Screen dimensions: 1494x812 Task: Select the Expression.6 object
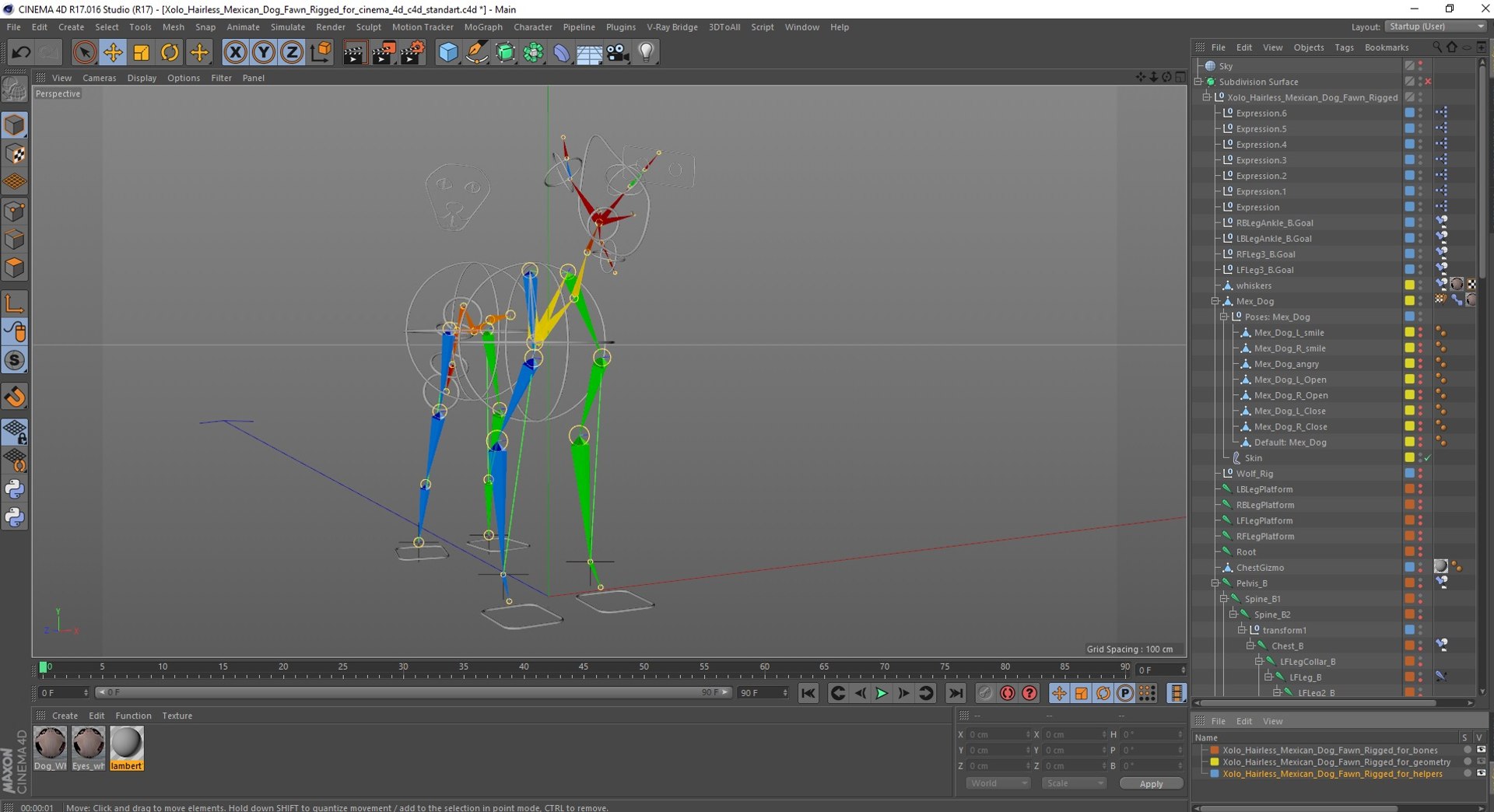click(1261, 114)
